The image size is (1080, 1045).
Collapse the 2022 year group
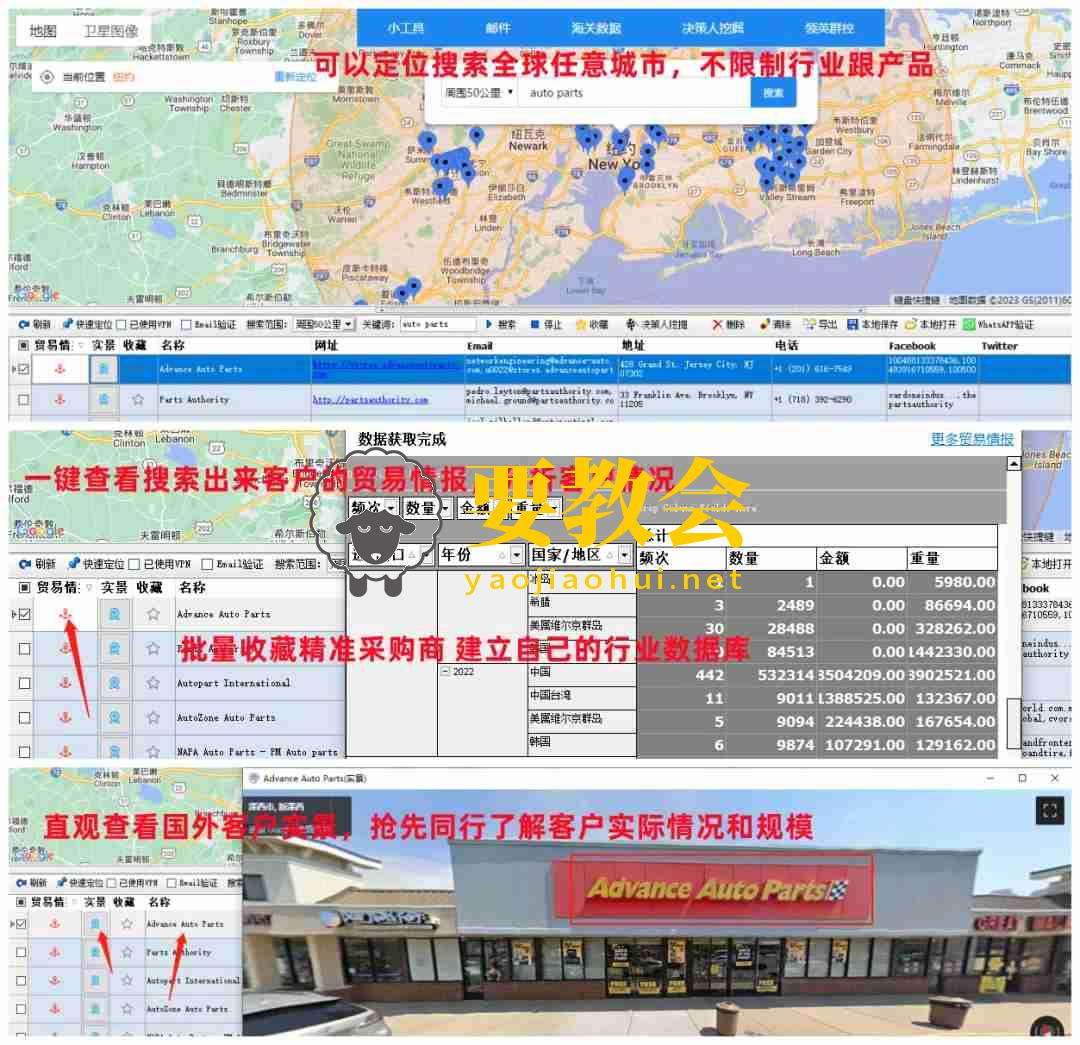tap(445, 671)
